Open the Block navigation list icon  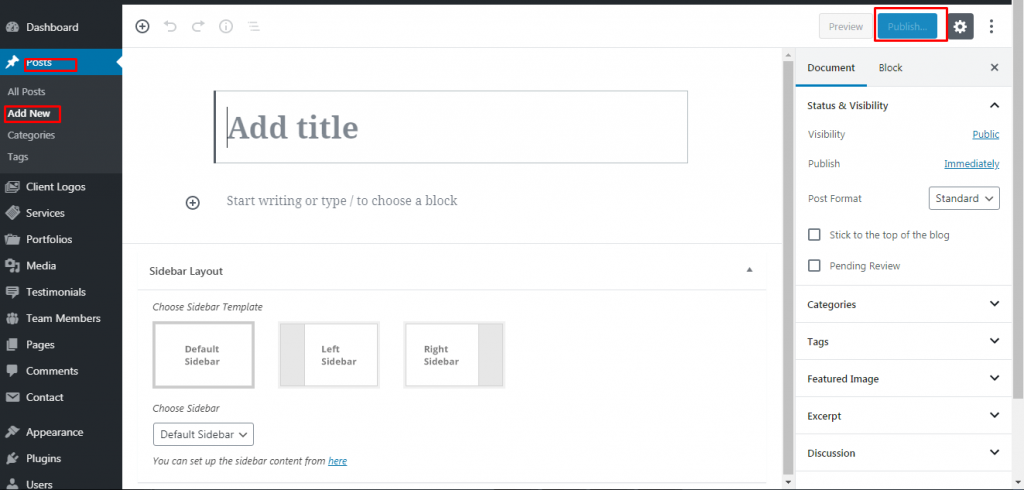click(253, 26)
